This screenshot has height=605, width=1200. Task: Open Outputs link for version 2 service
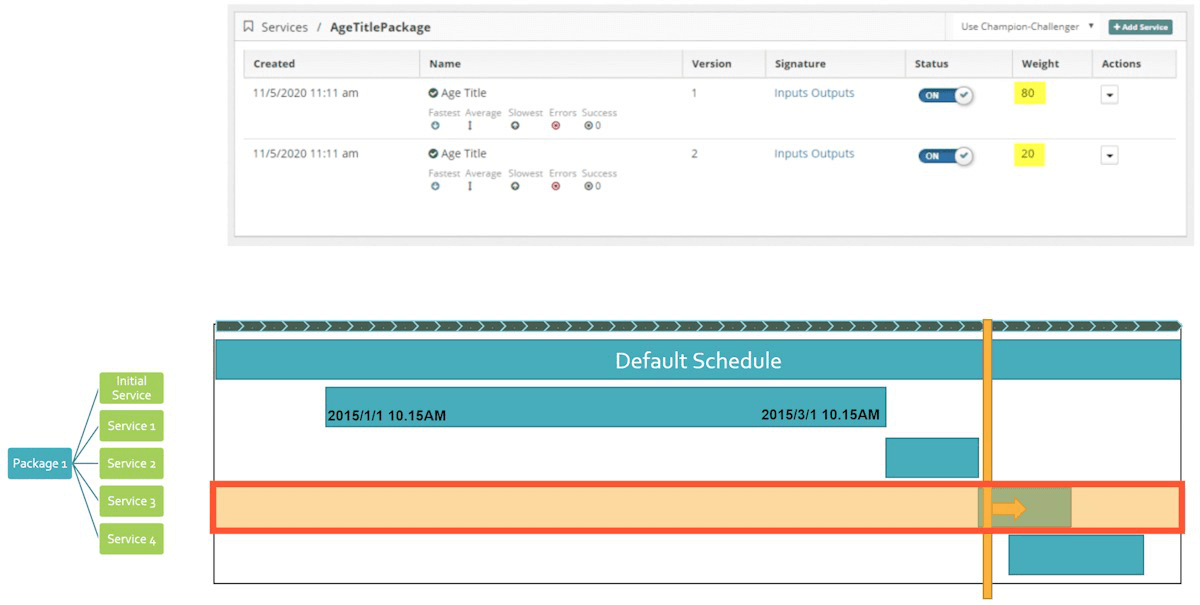(833, 154)
